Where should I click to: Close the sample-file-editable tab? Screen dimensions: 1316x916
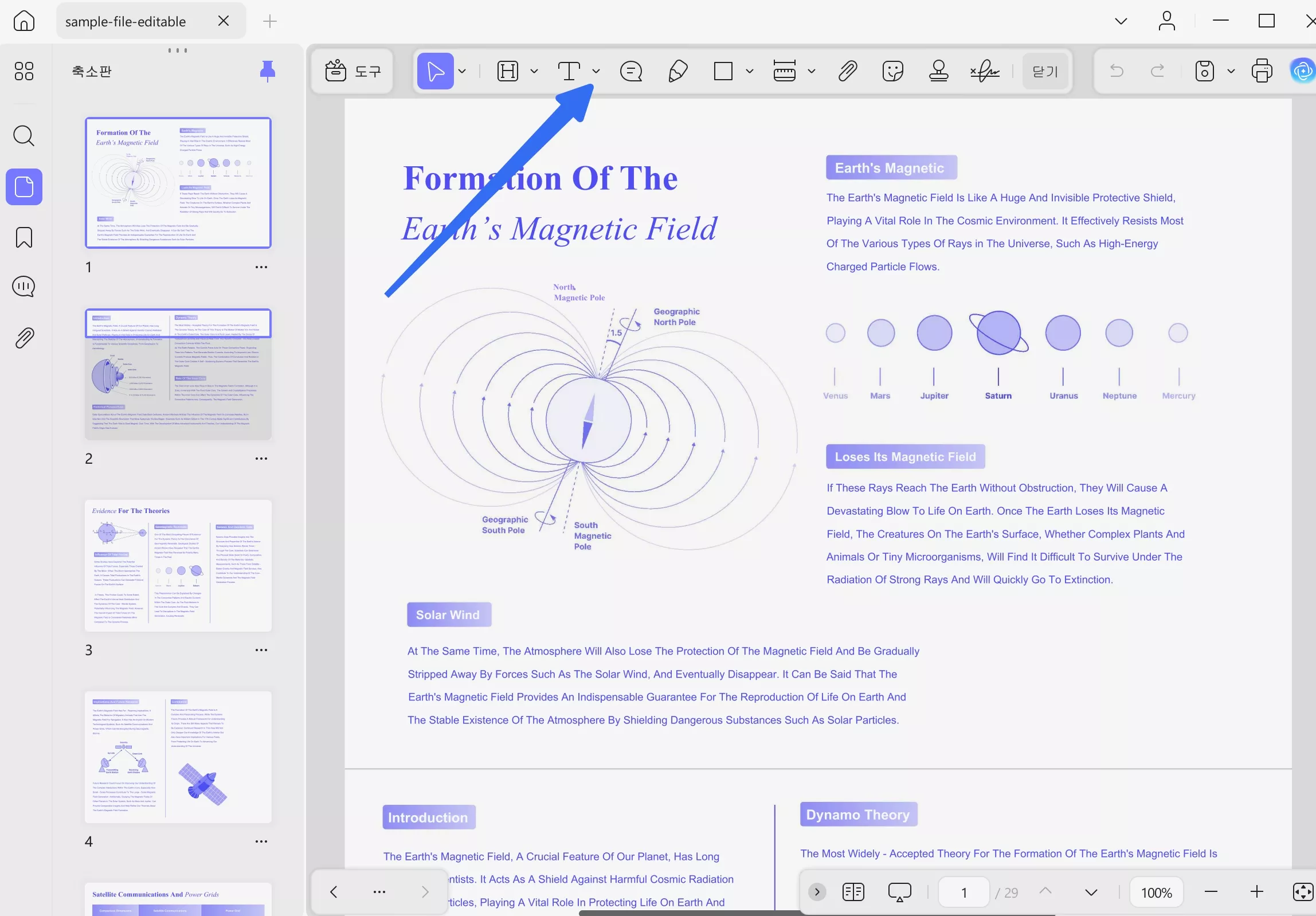click(224, 21)
